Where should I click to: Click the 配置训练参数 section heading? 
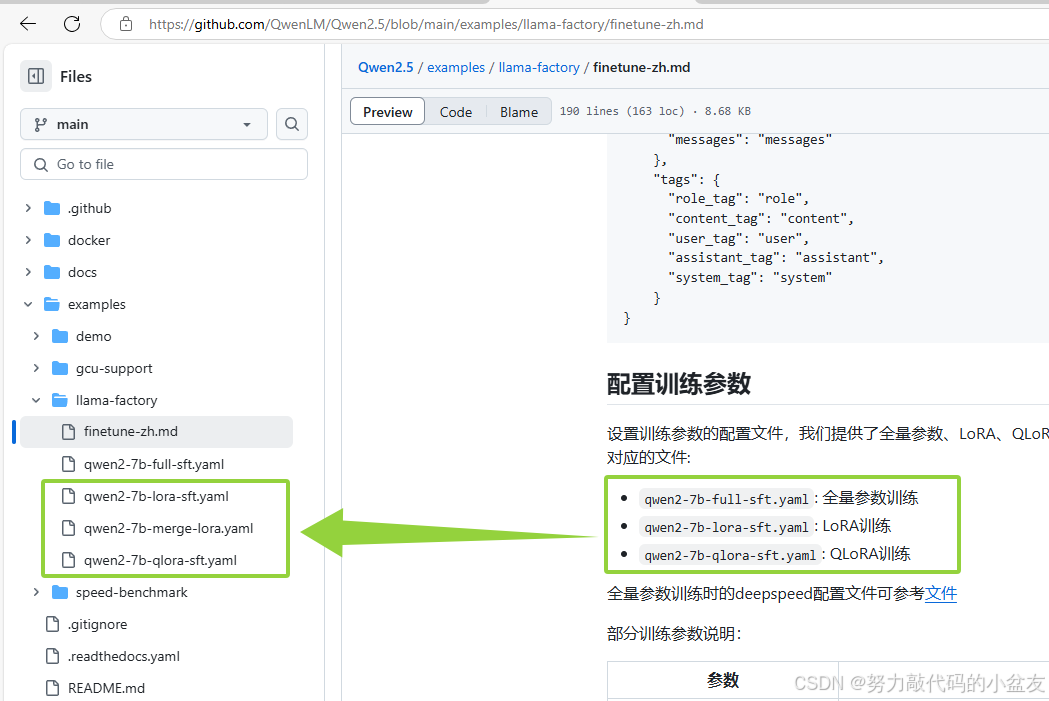(678, 384)
